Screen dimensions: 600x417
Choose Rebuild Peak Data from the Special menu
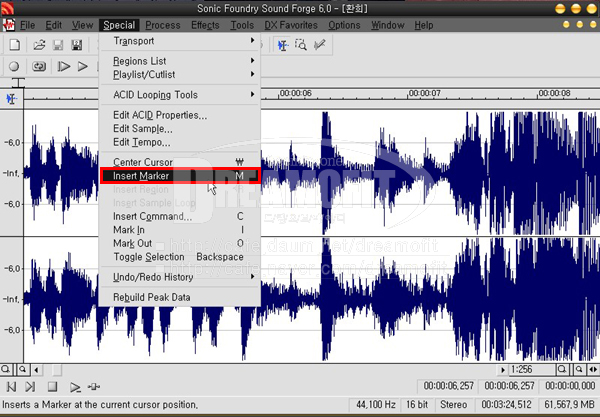pyautogui.click(x=180, y=297)
